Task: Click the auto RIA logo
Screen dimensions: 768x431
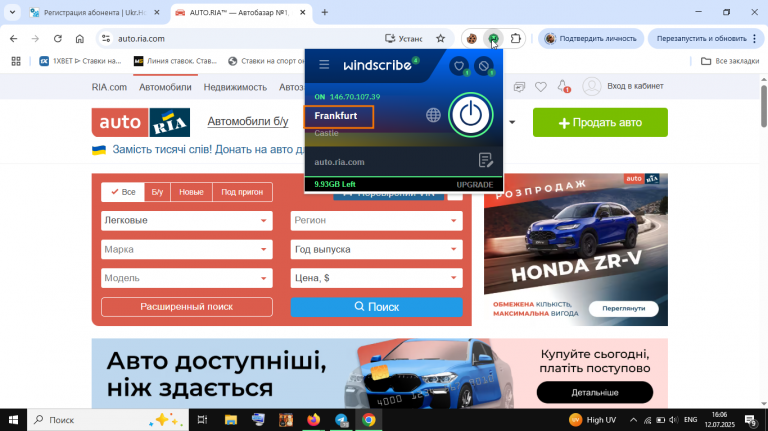Action: [x=141, y=122]
